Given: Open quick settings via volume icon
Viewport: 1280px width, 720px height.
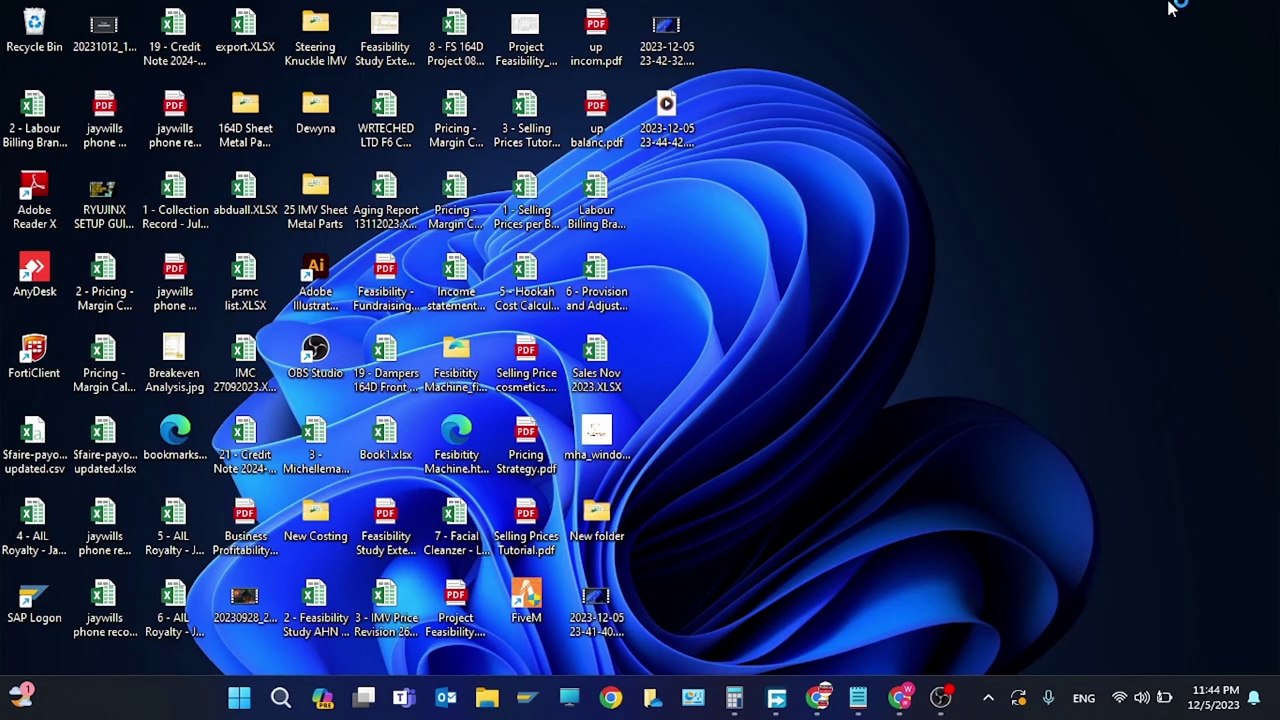Looking at the screenshot, I should [1141, 698].
